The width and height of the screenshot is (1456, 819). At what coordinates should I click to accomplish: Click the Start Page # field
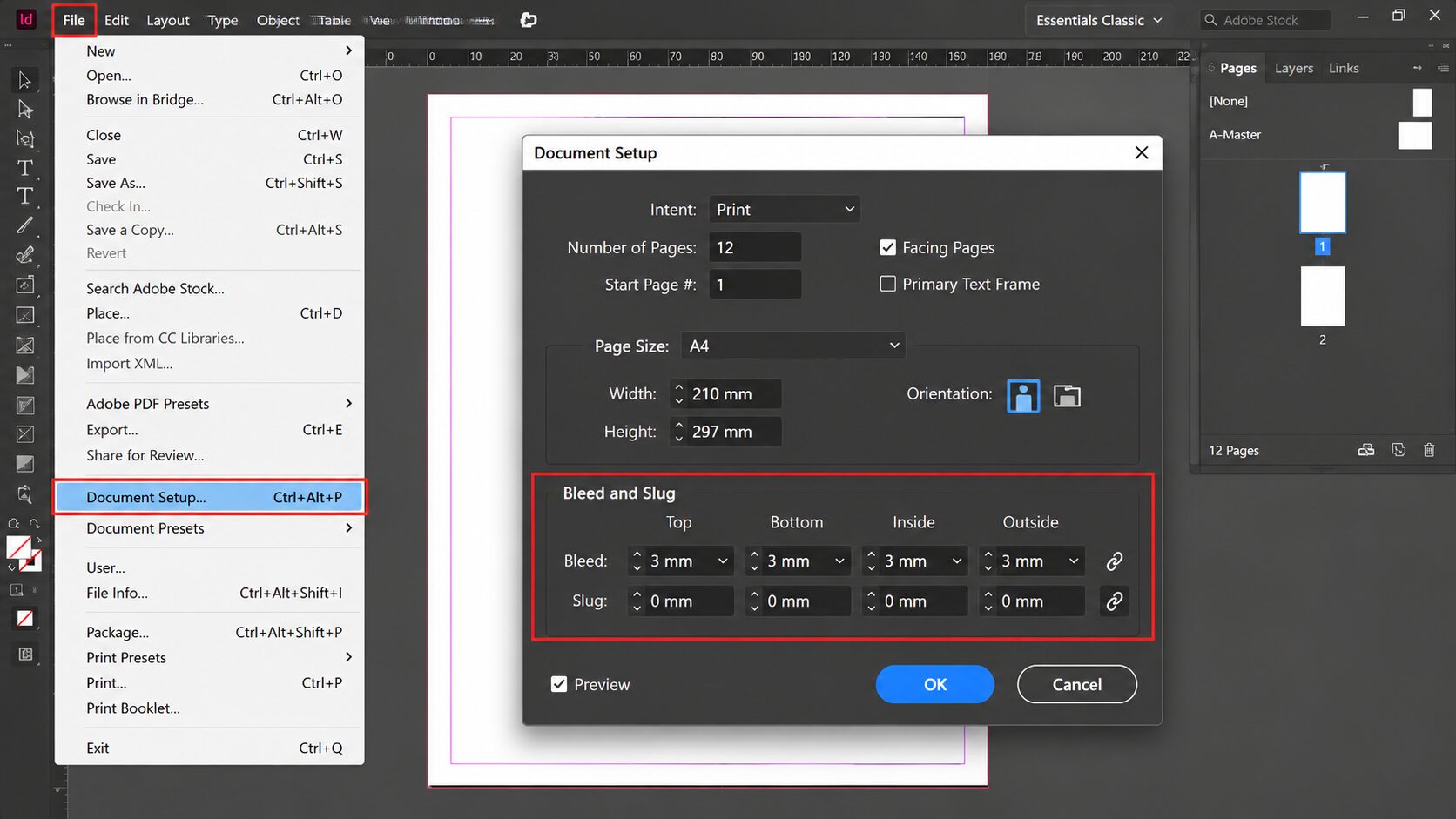click(x=755, y=285)
